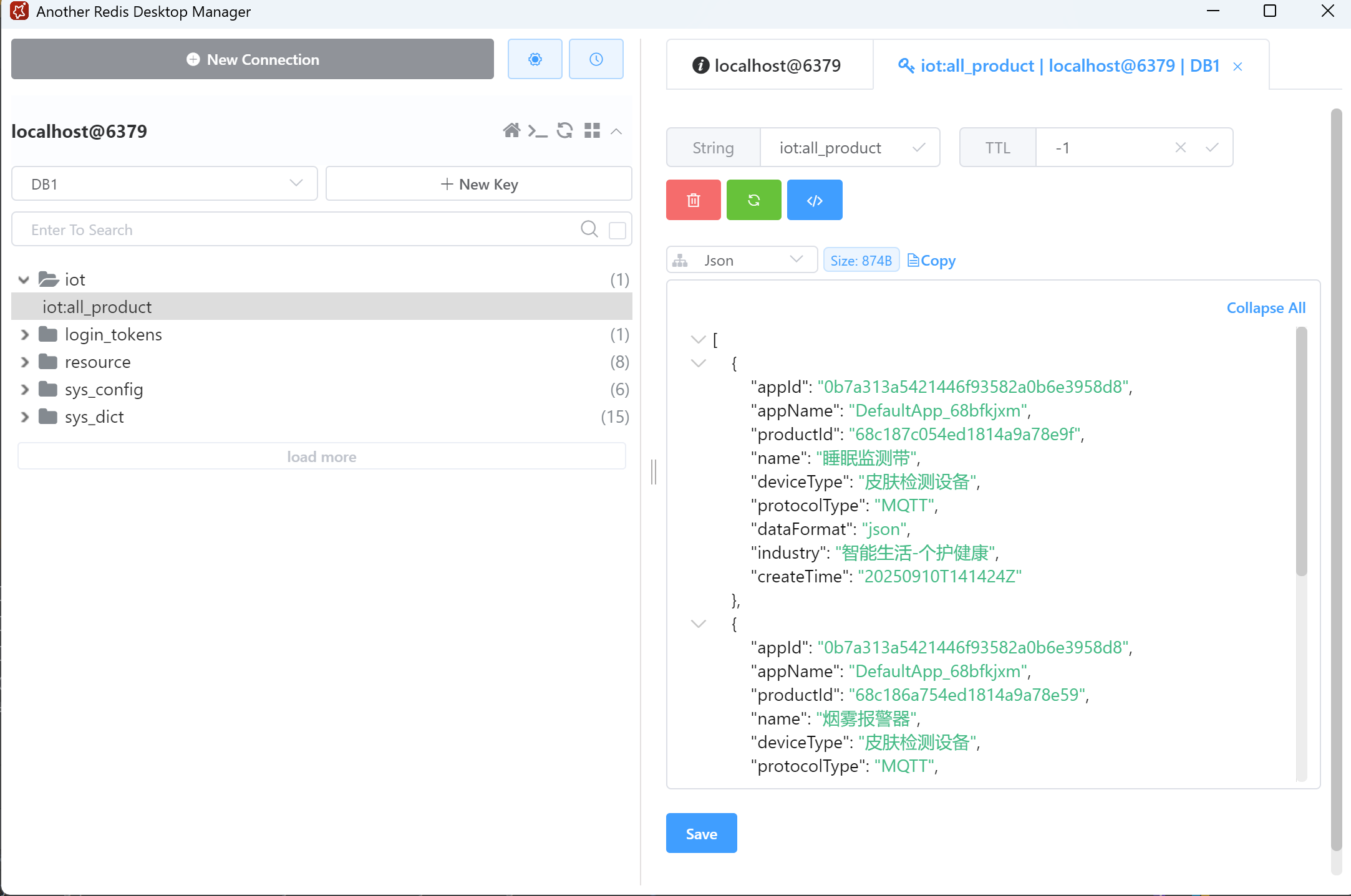Click the createTime value 20250910T141424Z
Screen dimensions: 1351x896
[x=939, y=577]
